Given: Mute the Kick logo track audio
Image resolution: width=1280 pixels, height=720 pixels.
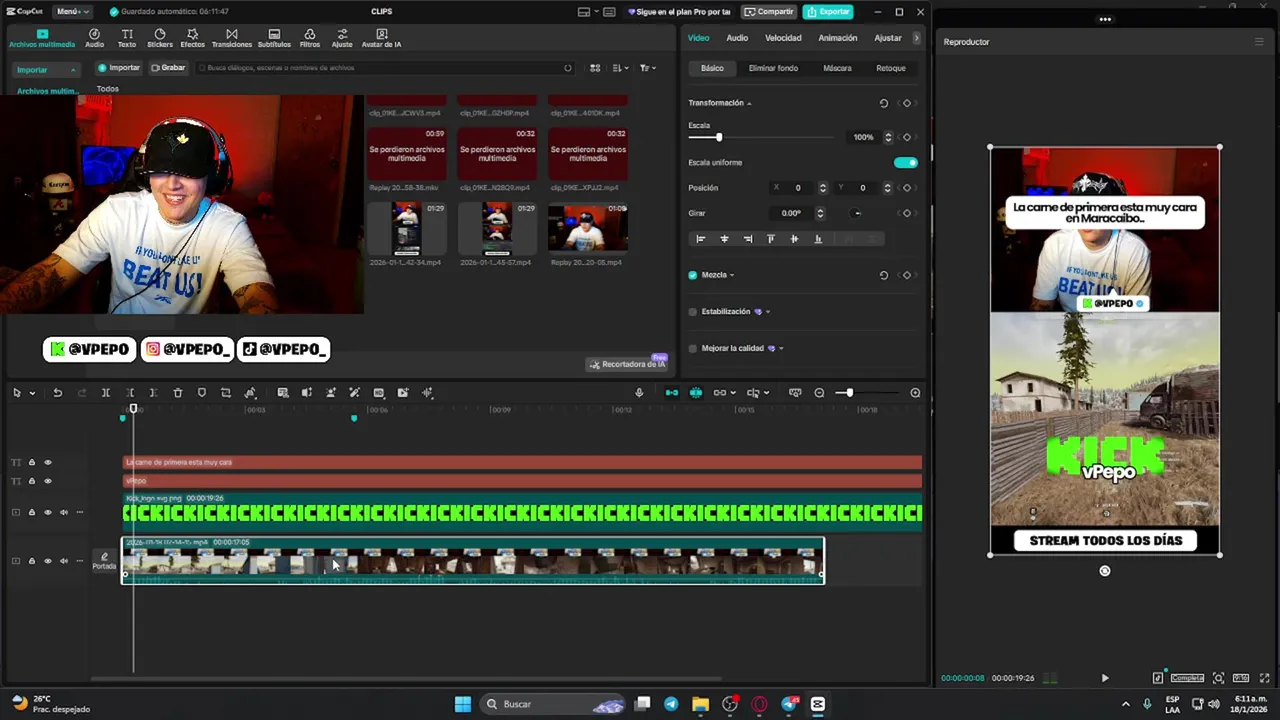Looking at the screenshot, I should pos(63,512).
